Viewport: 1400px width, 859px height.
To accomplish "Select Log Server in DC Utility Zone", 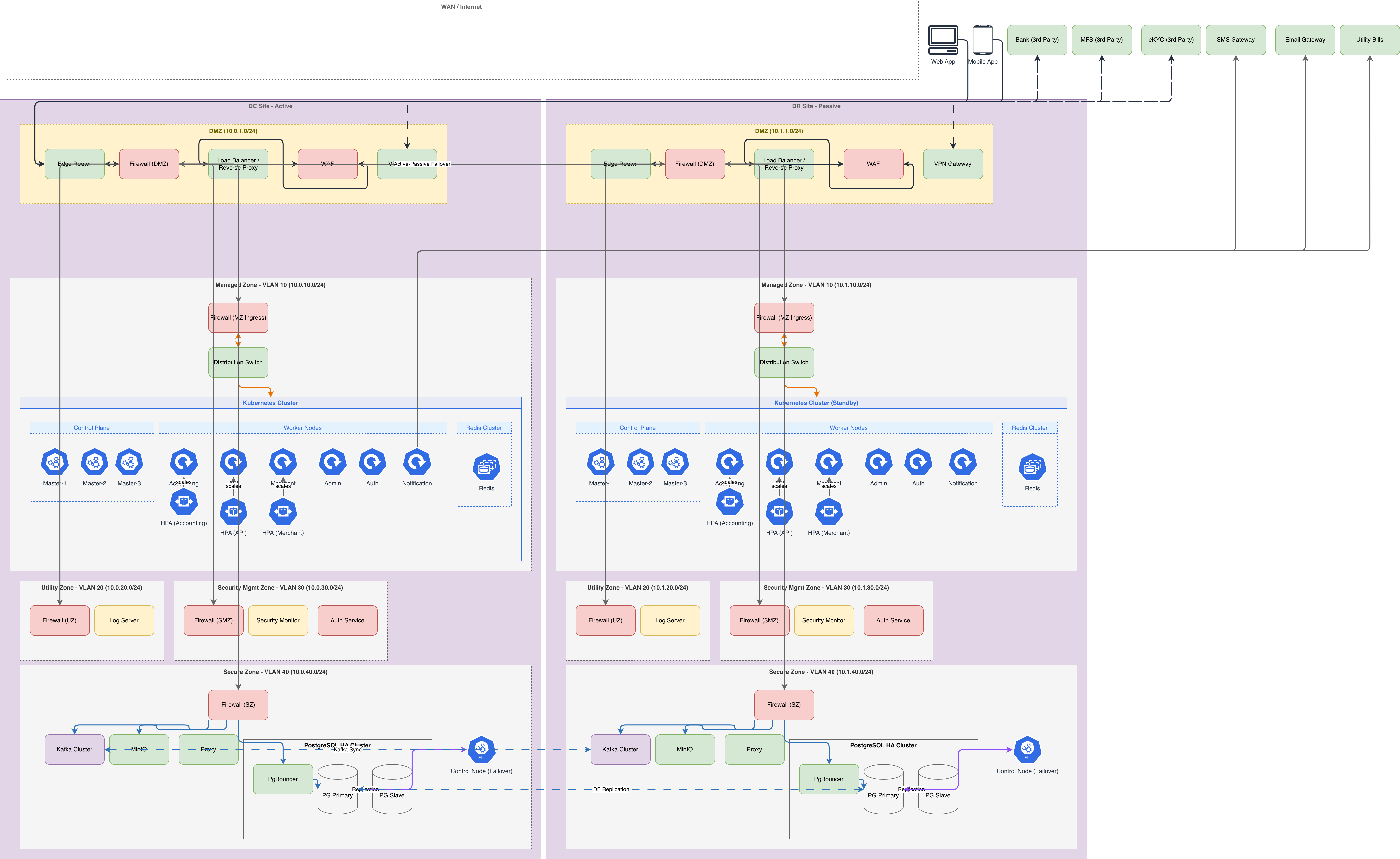I will [x=124, y=620].
